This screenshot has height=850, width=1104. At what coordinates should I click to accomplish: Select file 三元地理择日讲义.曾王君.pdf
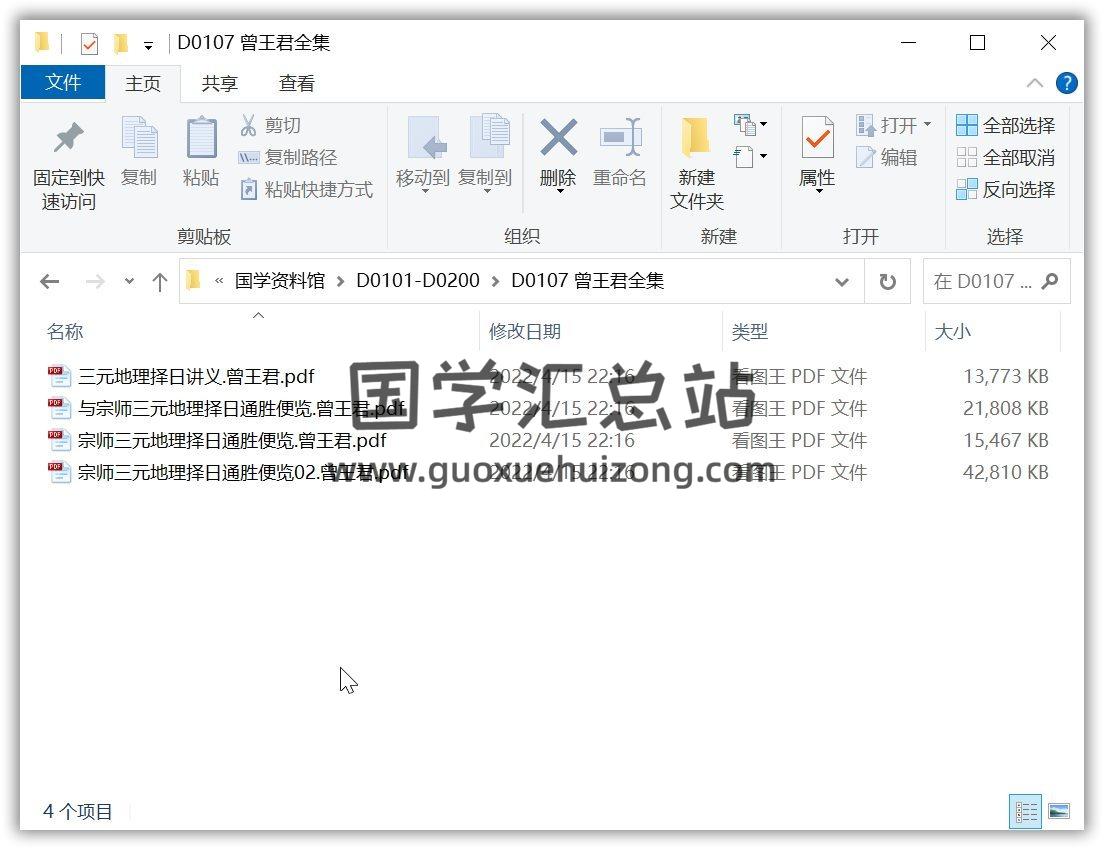point(196,376)
